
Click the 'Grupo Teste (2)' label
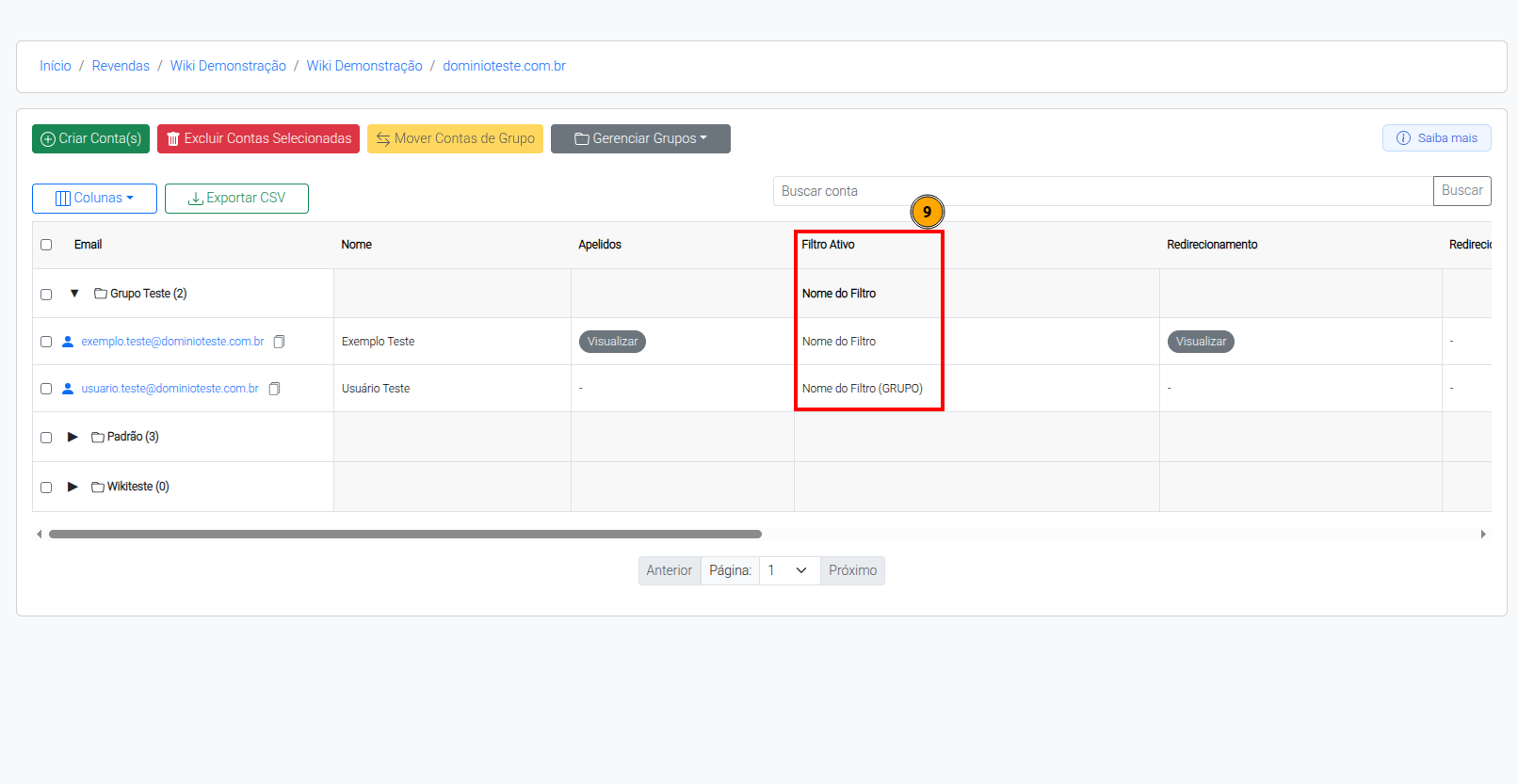click(x=149, y=294)
